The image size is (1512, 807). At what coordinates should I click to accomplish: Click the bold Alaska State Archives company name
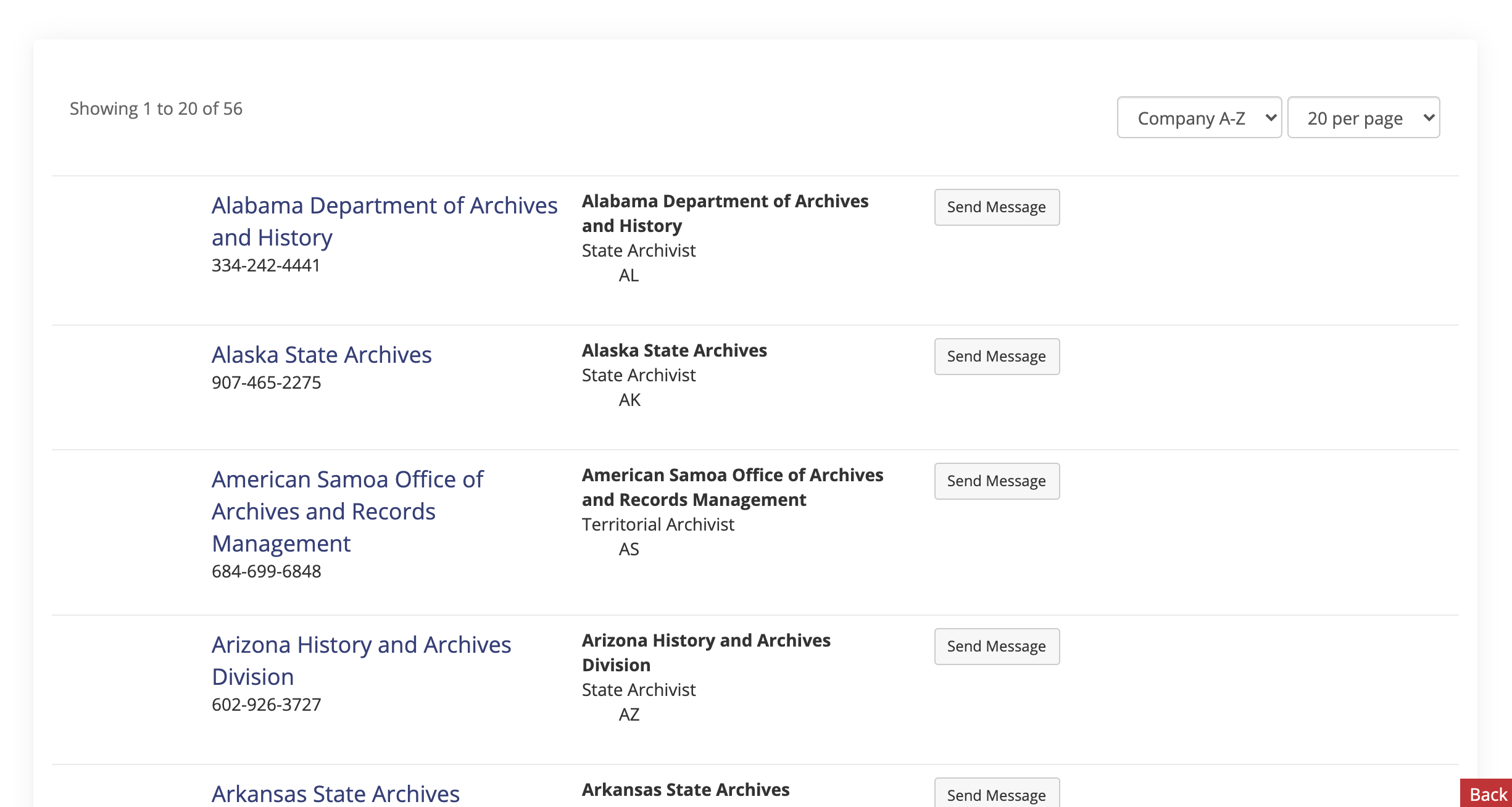pyautogui.click(x=674, y=350)
